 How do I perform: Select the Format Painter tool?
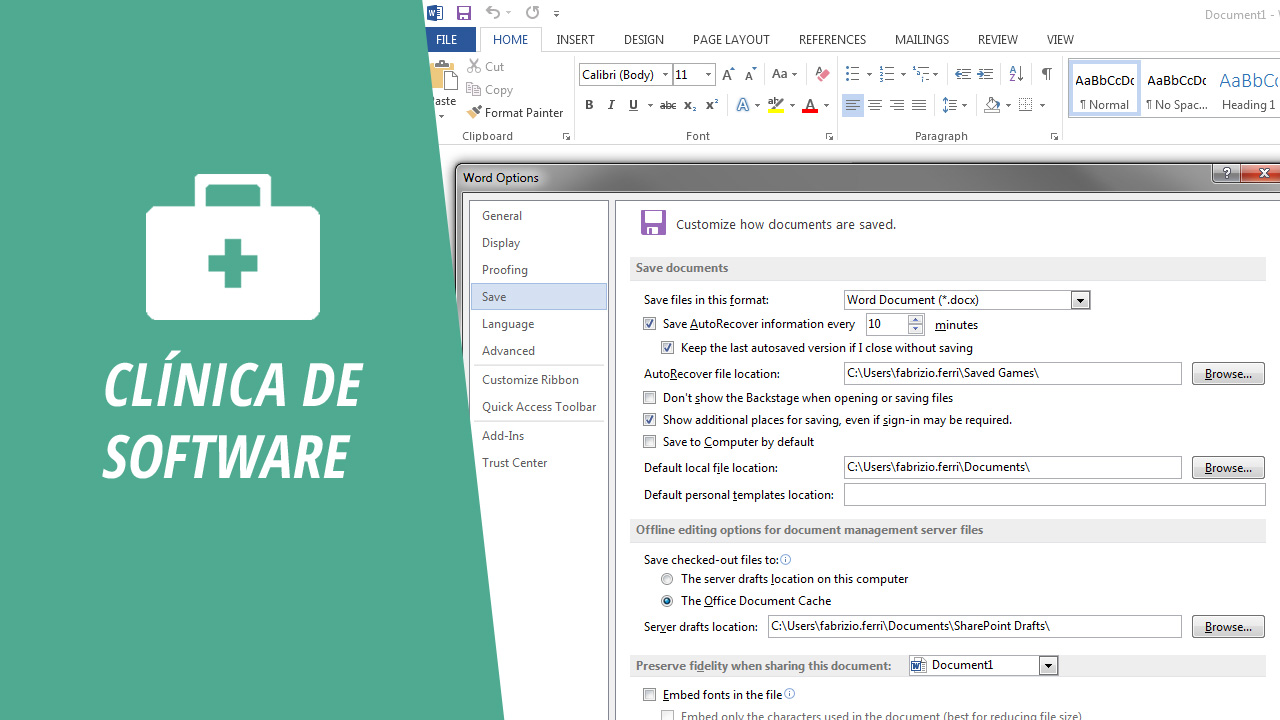coord(515,112)
